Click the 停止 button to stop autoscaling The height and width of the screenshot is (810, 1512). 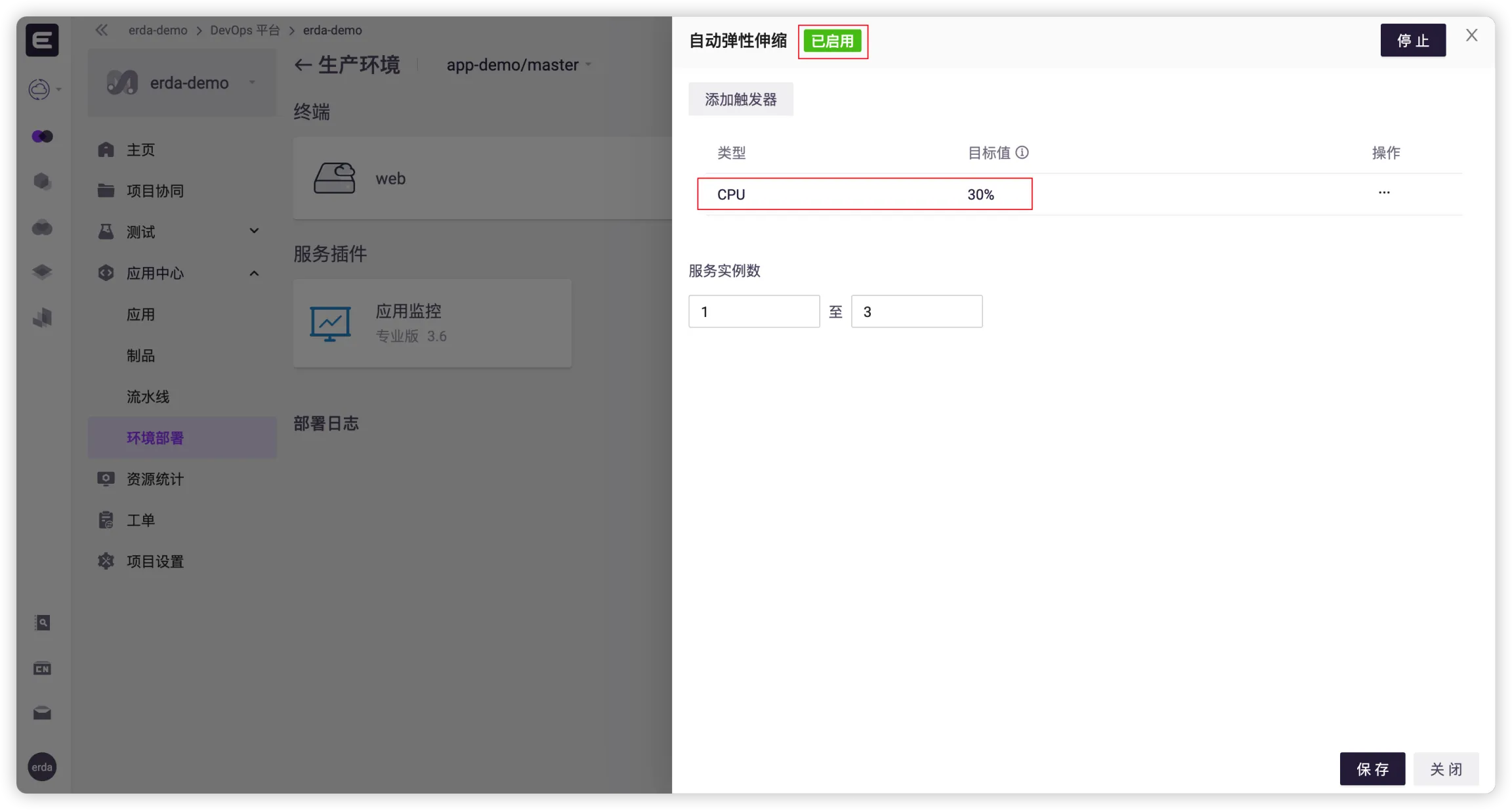point(1412,41)
